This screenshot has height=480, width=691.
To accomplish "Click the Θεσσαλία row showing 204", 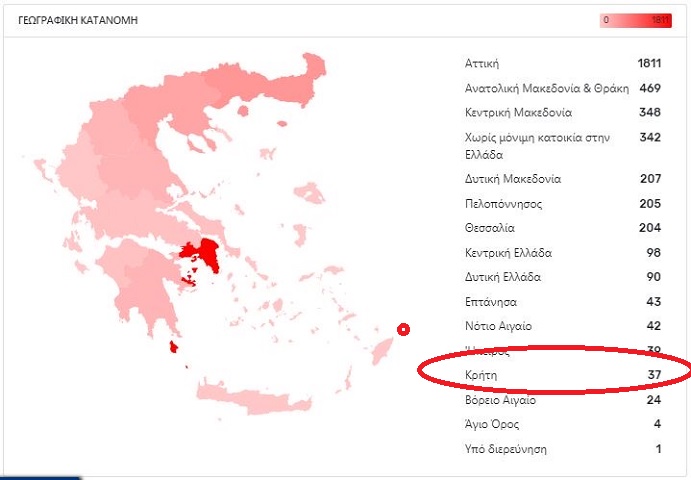I will 563,228.
